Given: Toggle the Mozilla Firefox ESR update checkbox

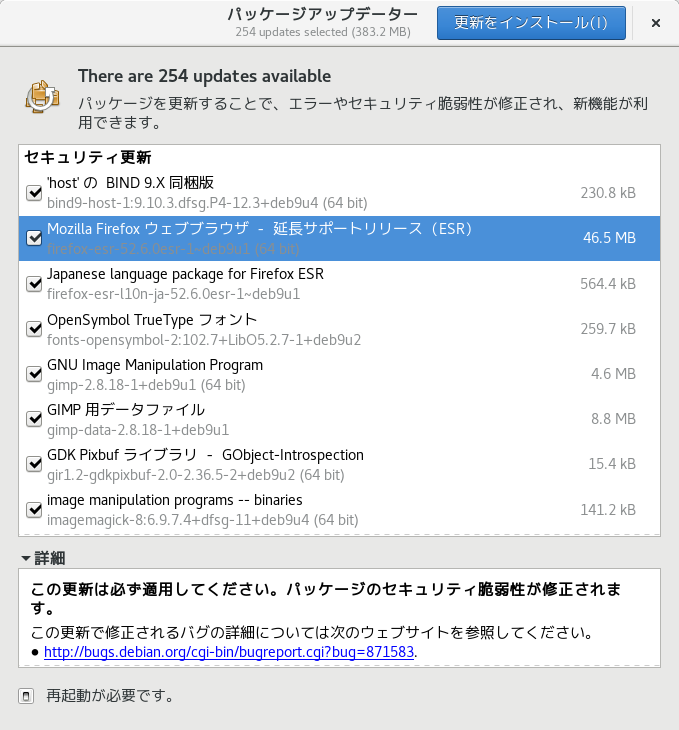Looking at the screenshot, I should 34,238.
